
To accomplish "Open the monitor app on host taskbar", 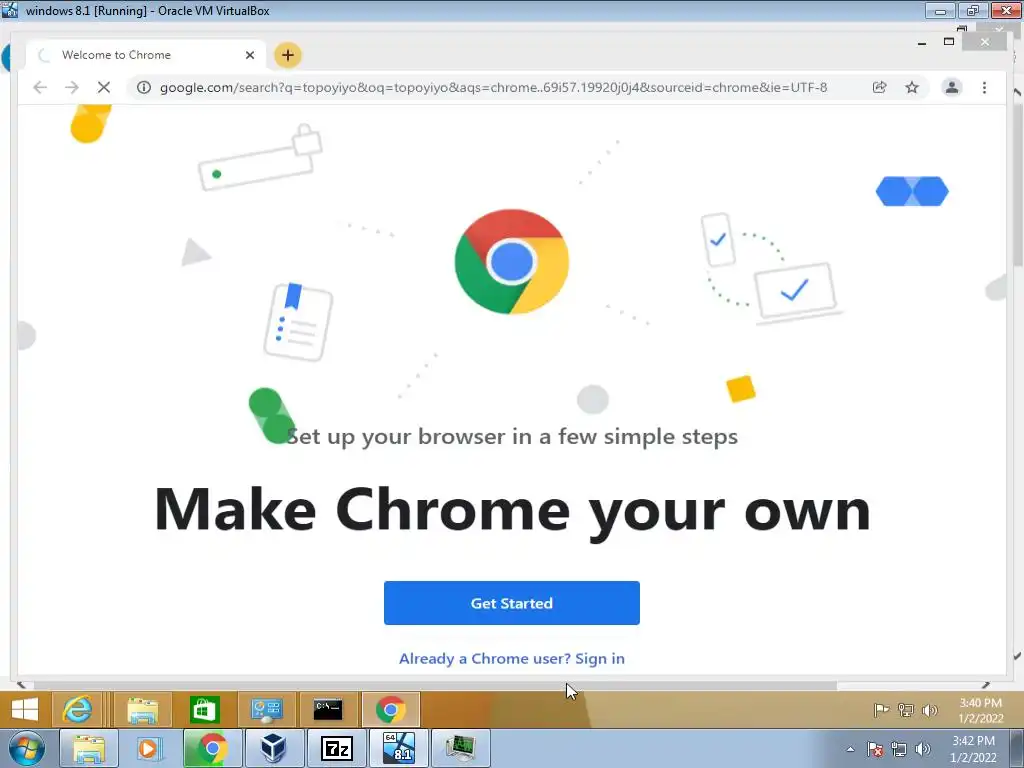I will pyautogui.click(x=460, y=748).
